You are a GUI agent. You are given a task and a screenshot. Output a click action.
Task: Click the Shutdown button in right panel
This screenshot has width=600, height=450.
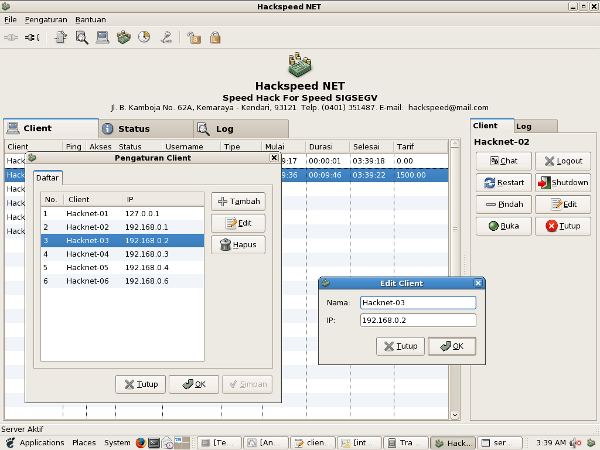pos(563,183)
